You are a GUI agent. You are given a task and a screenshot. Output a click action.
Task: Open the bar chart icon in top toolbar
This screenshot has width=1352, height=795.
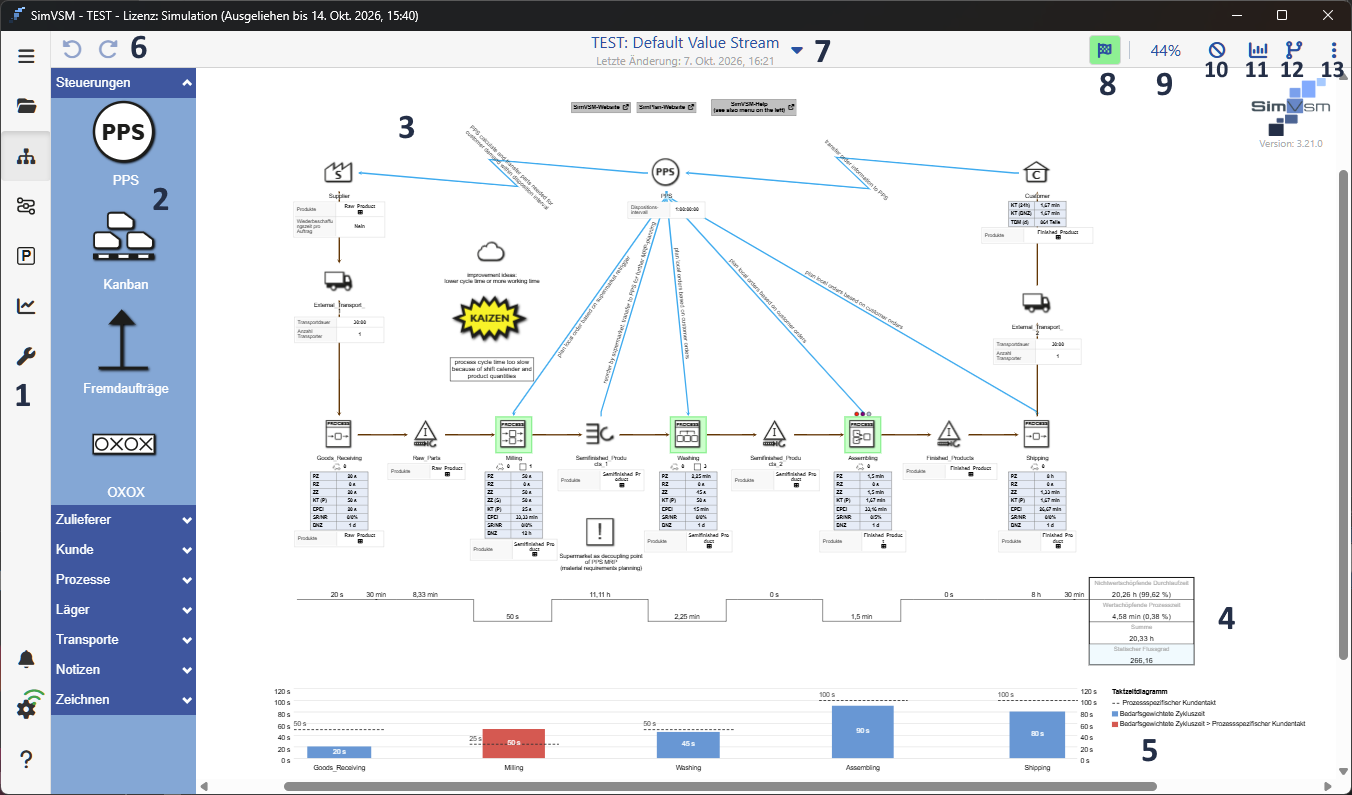click(1258, 50)
